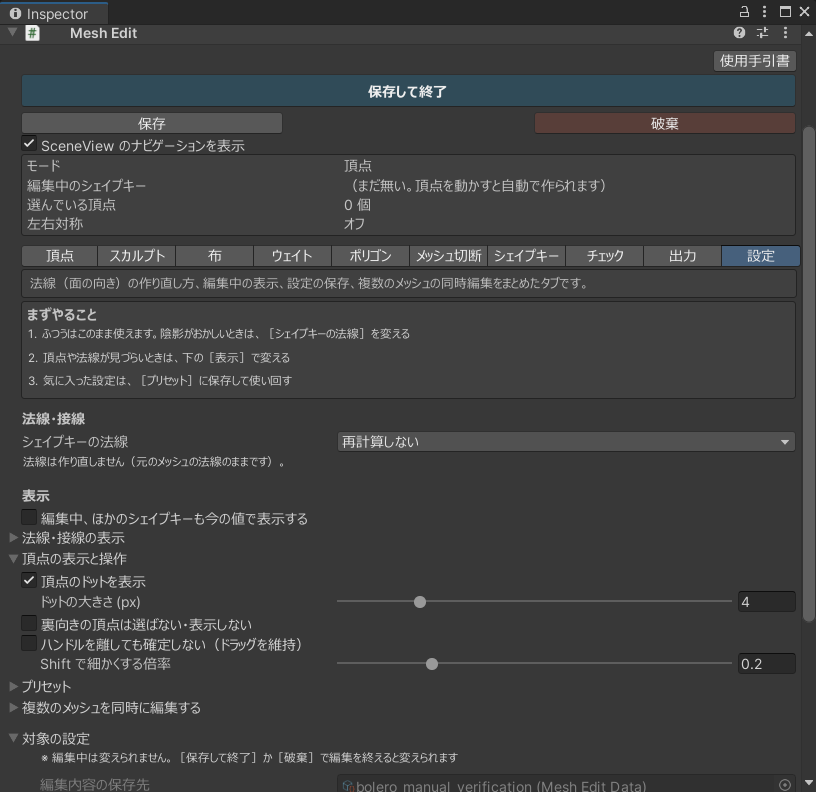
Task: Adjust the ドットの大きさ (px) slider
Action: [534, 602]
